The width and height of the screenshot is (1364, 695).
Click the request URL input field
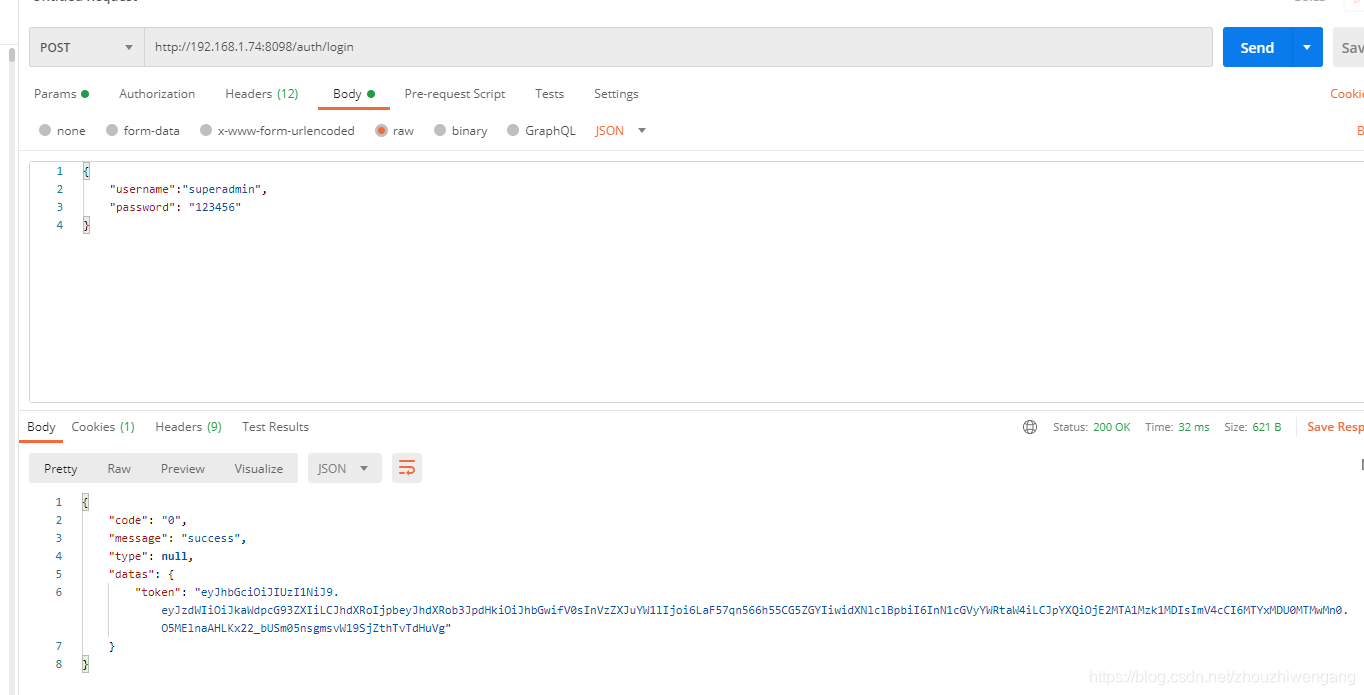[500, 47]
